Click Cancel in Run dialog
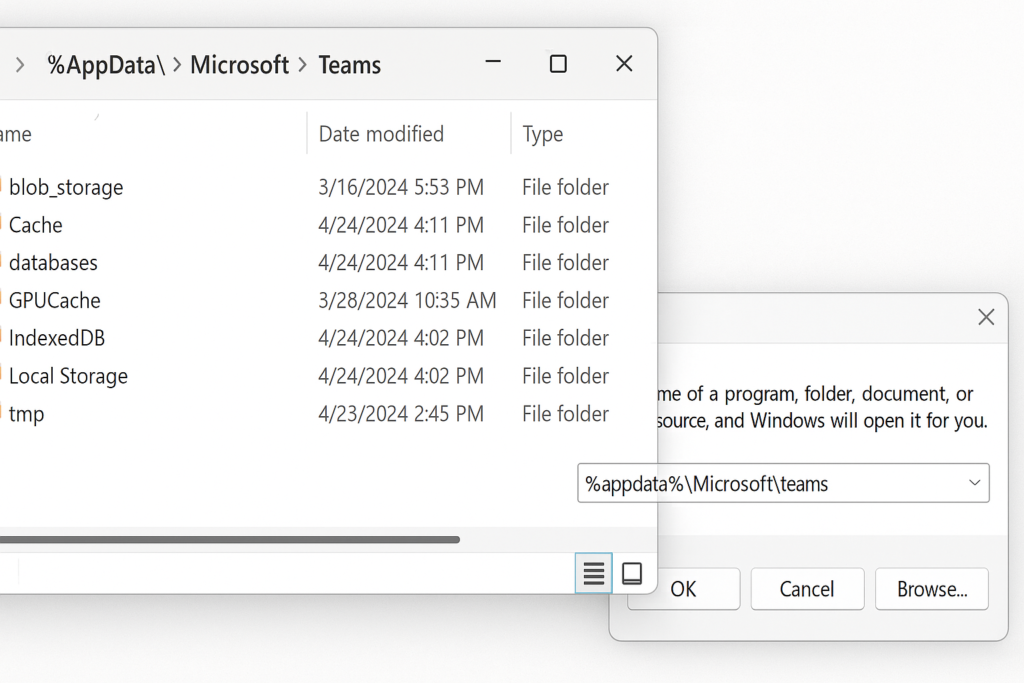Viewport: 1024px width, 683px height. tap(807, 589)
